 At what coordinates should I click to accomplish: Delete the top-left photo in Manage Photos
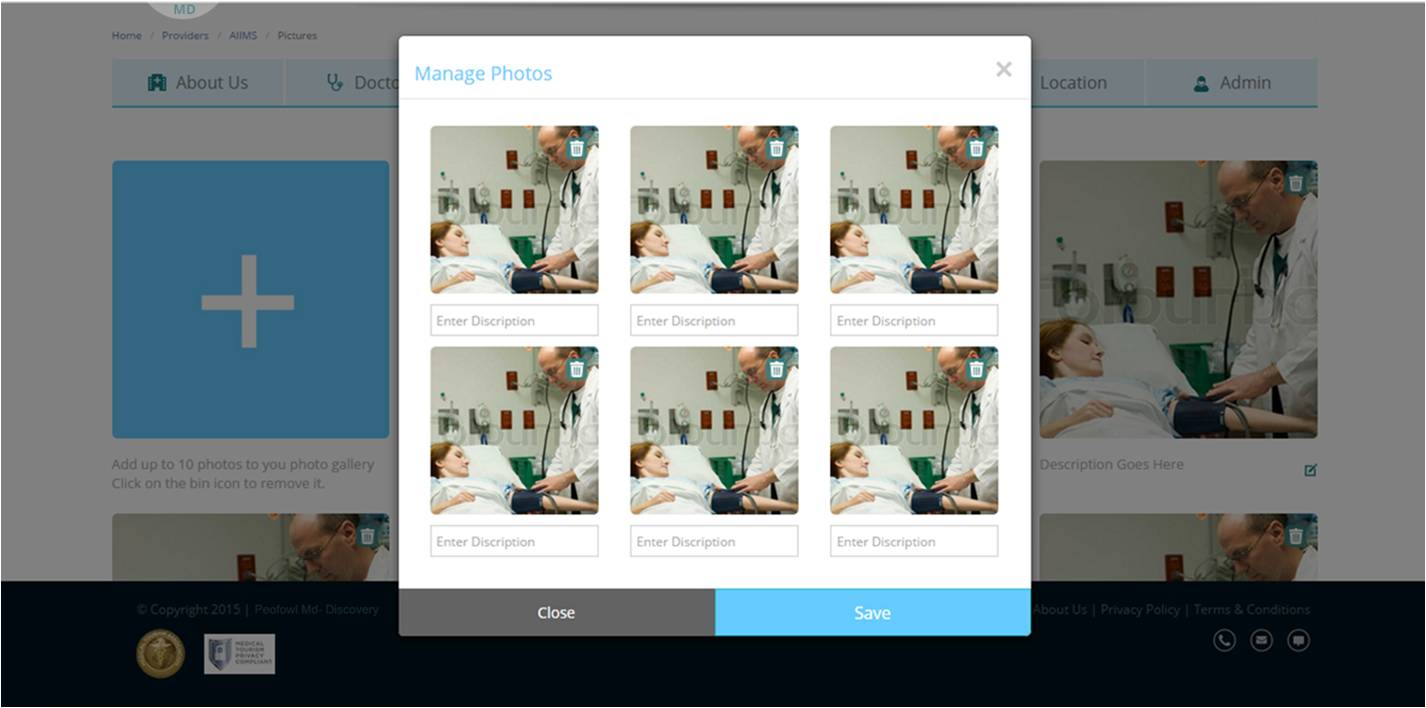[577, 148]
